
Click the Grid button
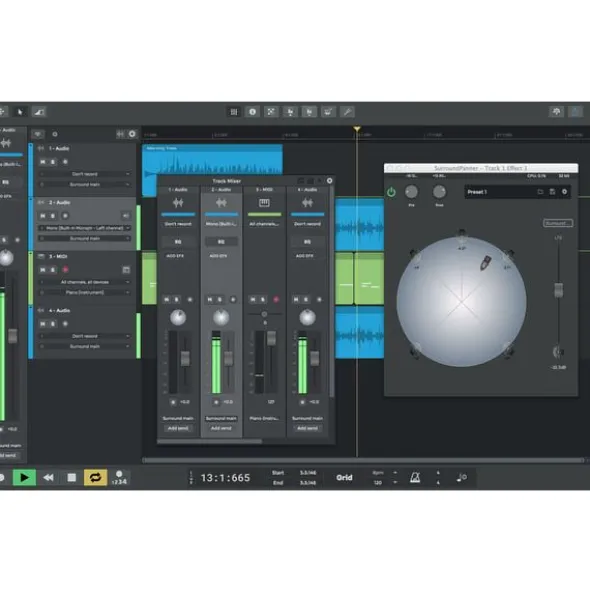point(344,478)
